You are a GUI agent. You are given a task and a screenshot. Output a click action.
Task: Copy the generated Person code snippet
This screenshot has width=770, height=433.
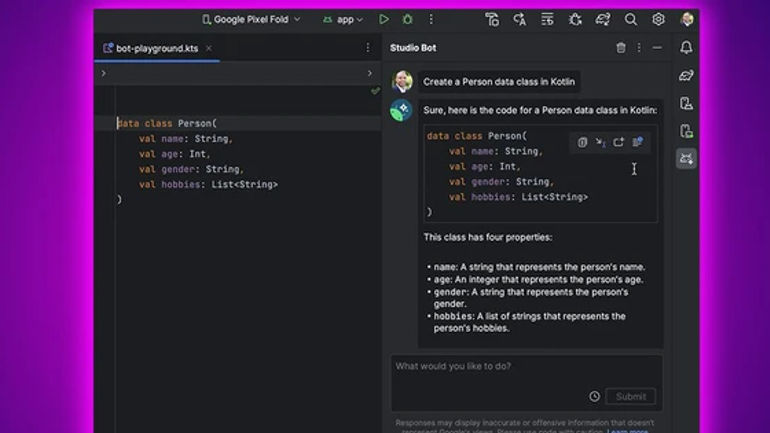coord(582,142)
